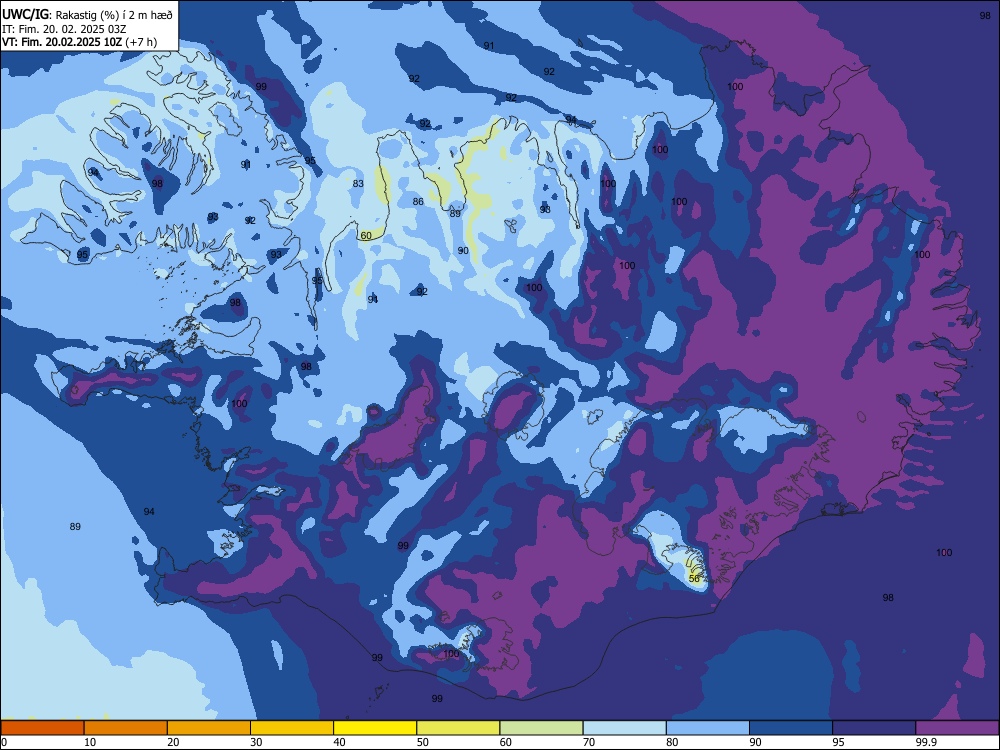Click the '83' humidity value on the map

click(x=358, y=184)
